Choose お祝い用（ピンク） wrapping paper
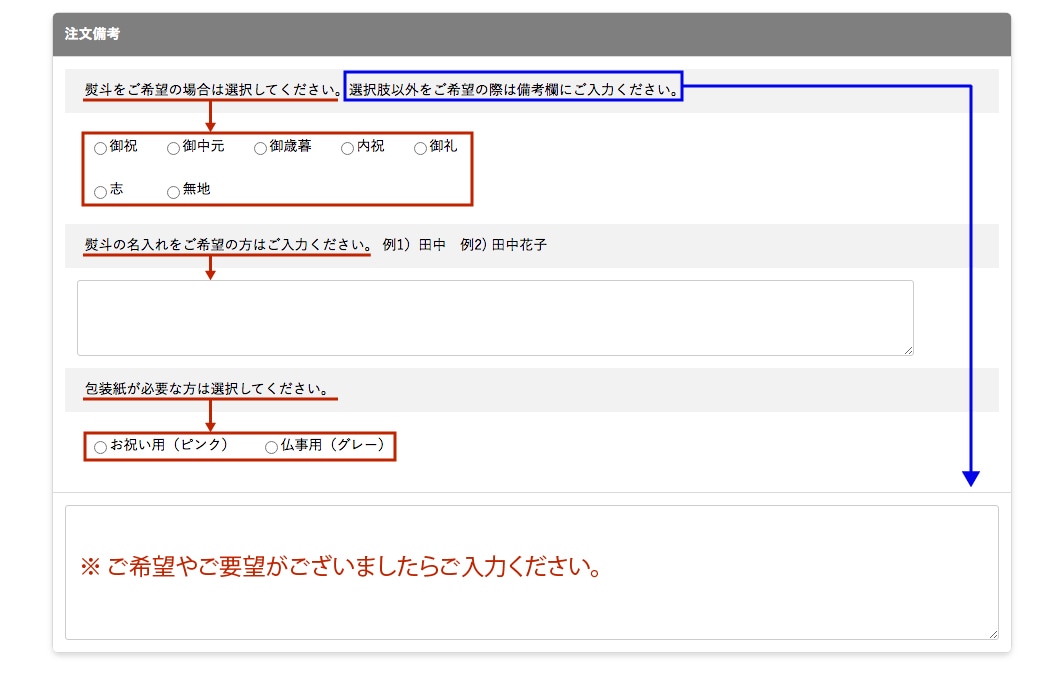Image resolution: width=1060 pixels, height=677 pixels. (100, 447)
